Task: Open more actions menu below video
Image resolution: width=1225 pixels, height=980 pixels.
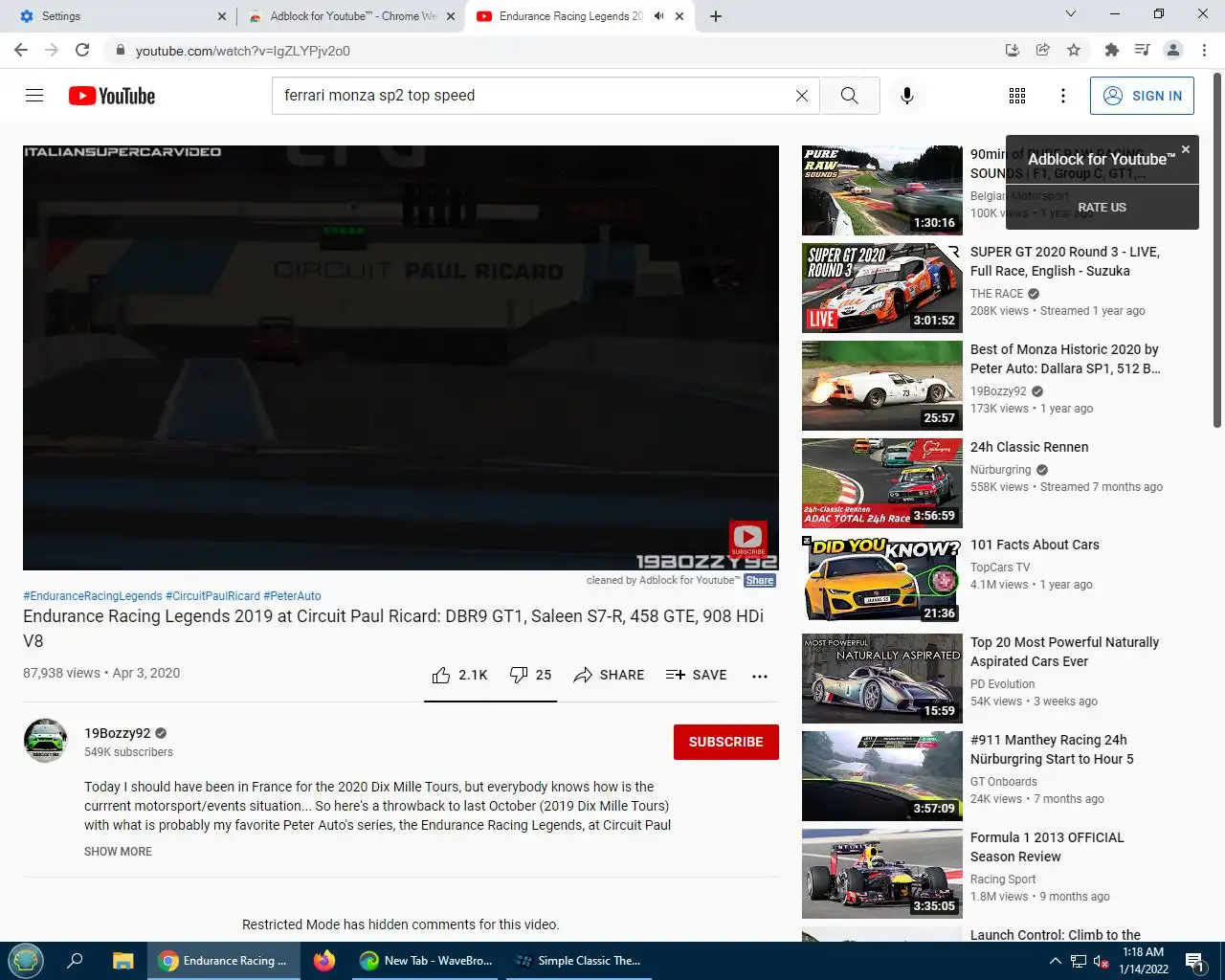Action: tap(760, 676)
